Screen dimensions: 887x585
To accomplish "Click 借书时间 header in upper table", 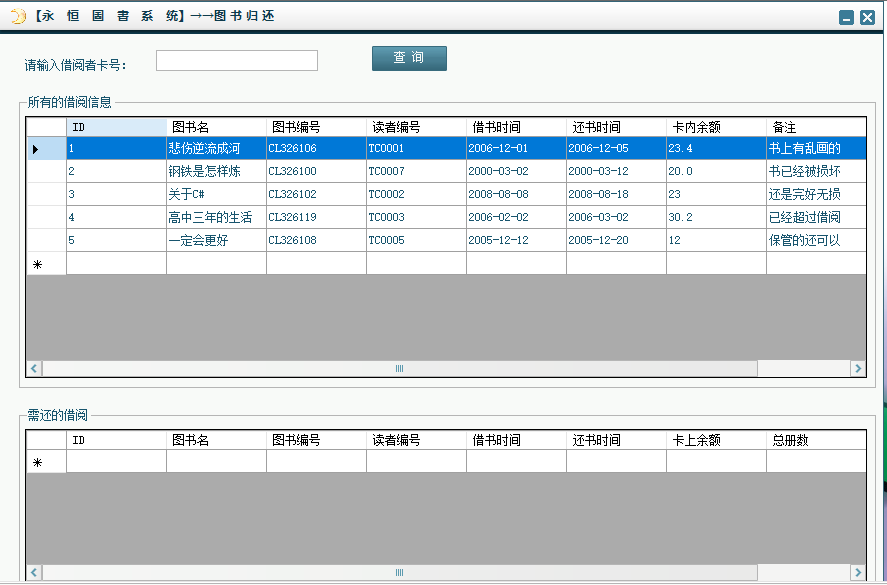I will pos(516,127).
